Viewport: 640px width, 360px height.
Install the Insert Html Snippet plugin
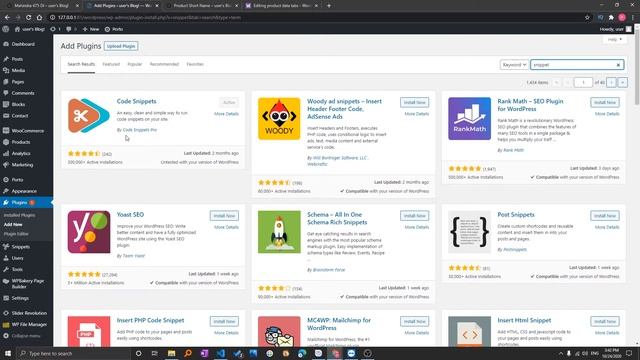click(604, 321)
